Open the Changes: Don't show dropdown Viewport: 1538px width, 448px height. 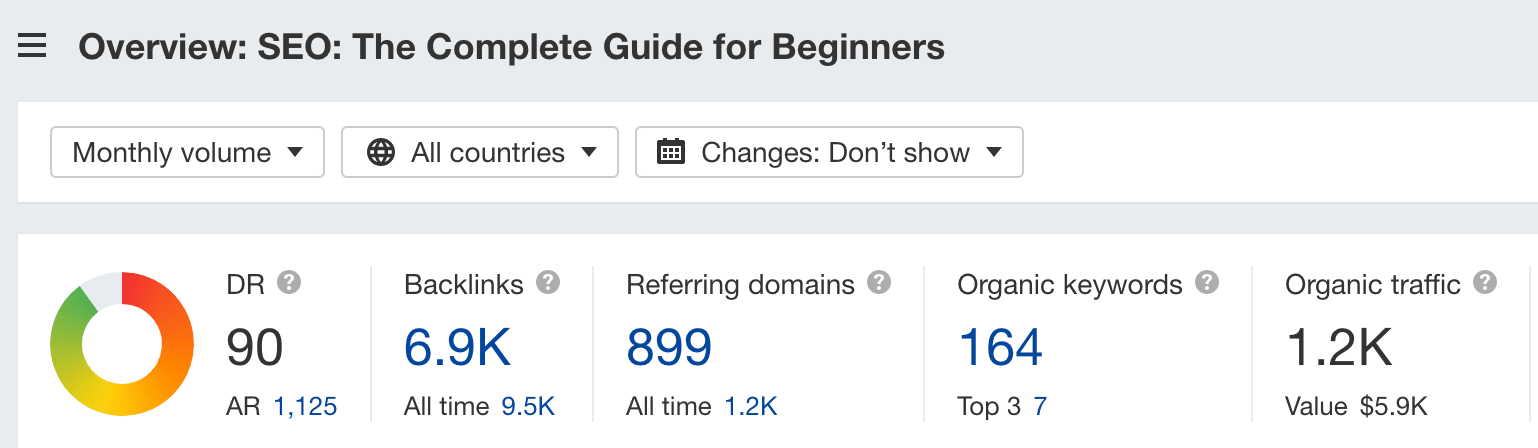pyautogui.click(x=829, y=152)
